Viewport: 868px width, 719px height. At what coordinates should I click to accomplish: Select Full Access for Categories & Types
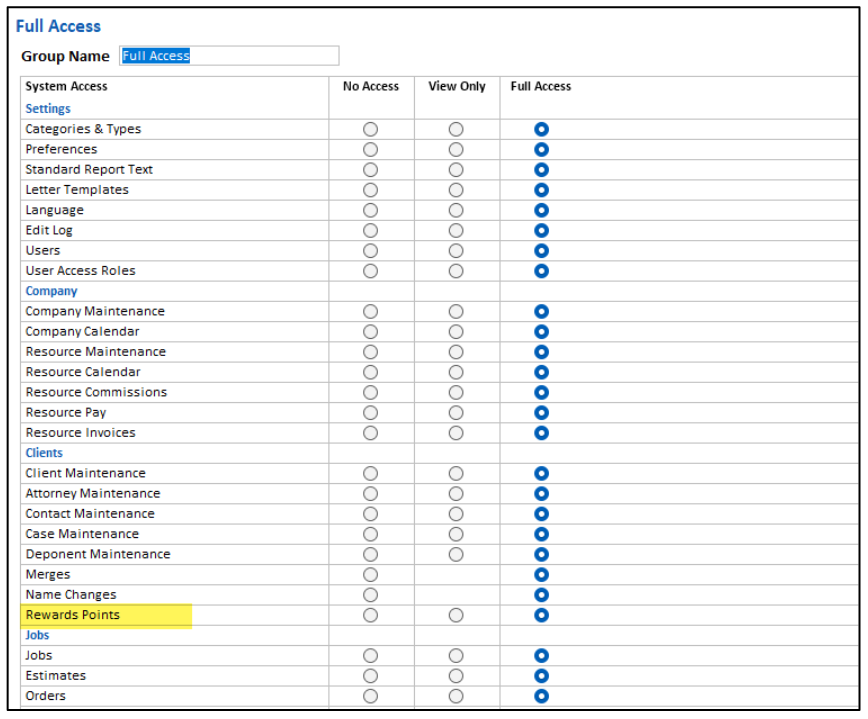(541, 130)
